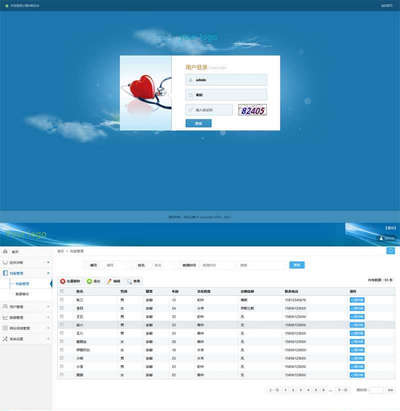Select the active archive management submenu item
400x411 pixels.
click(x=22, y=284)
